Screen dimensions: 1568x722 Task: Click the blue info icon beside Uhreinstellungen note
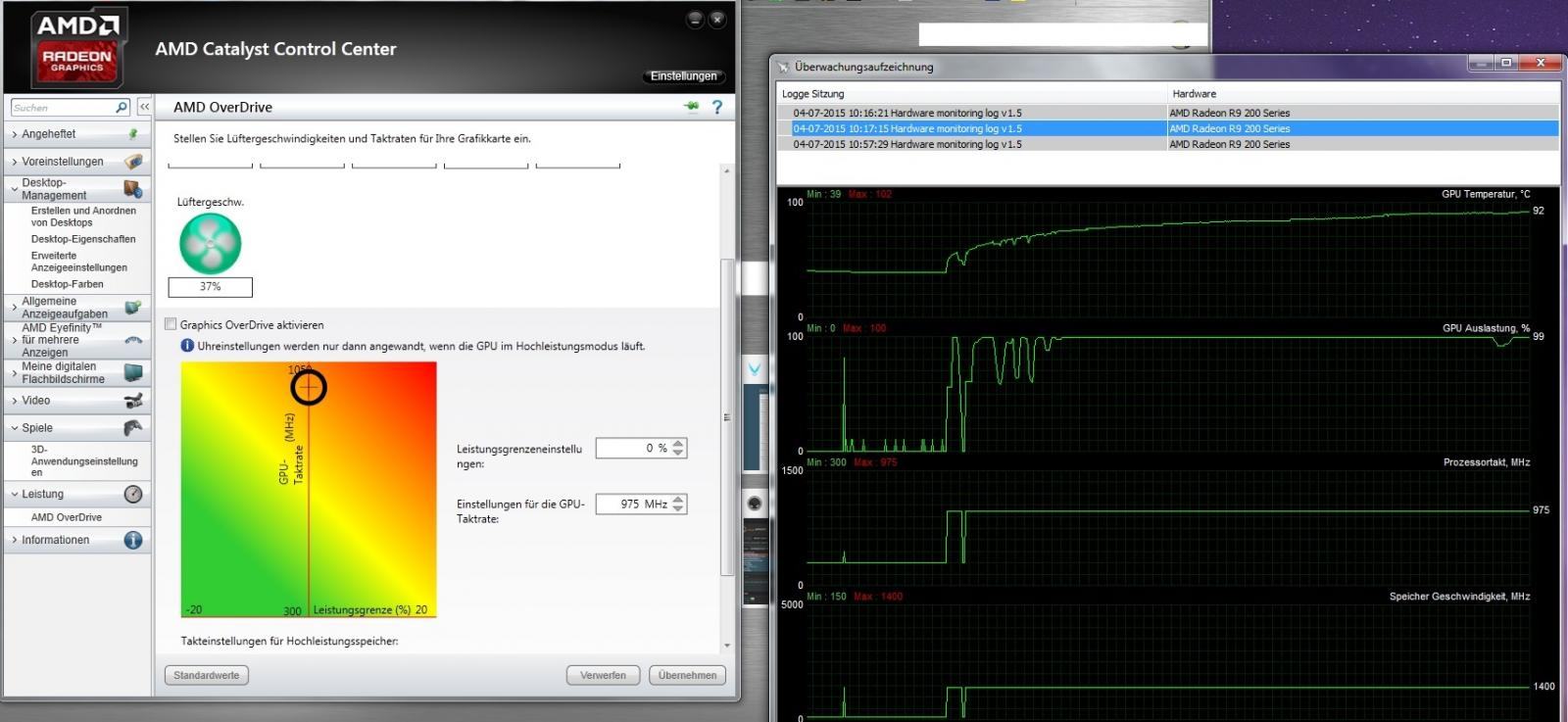187,346
